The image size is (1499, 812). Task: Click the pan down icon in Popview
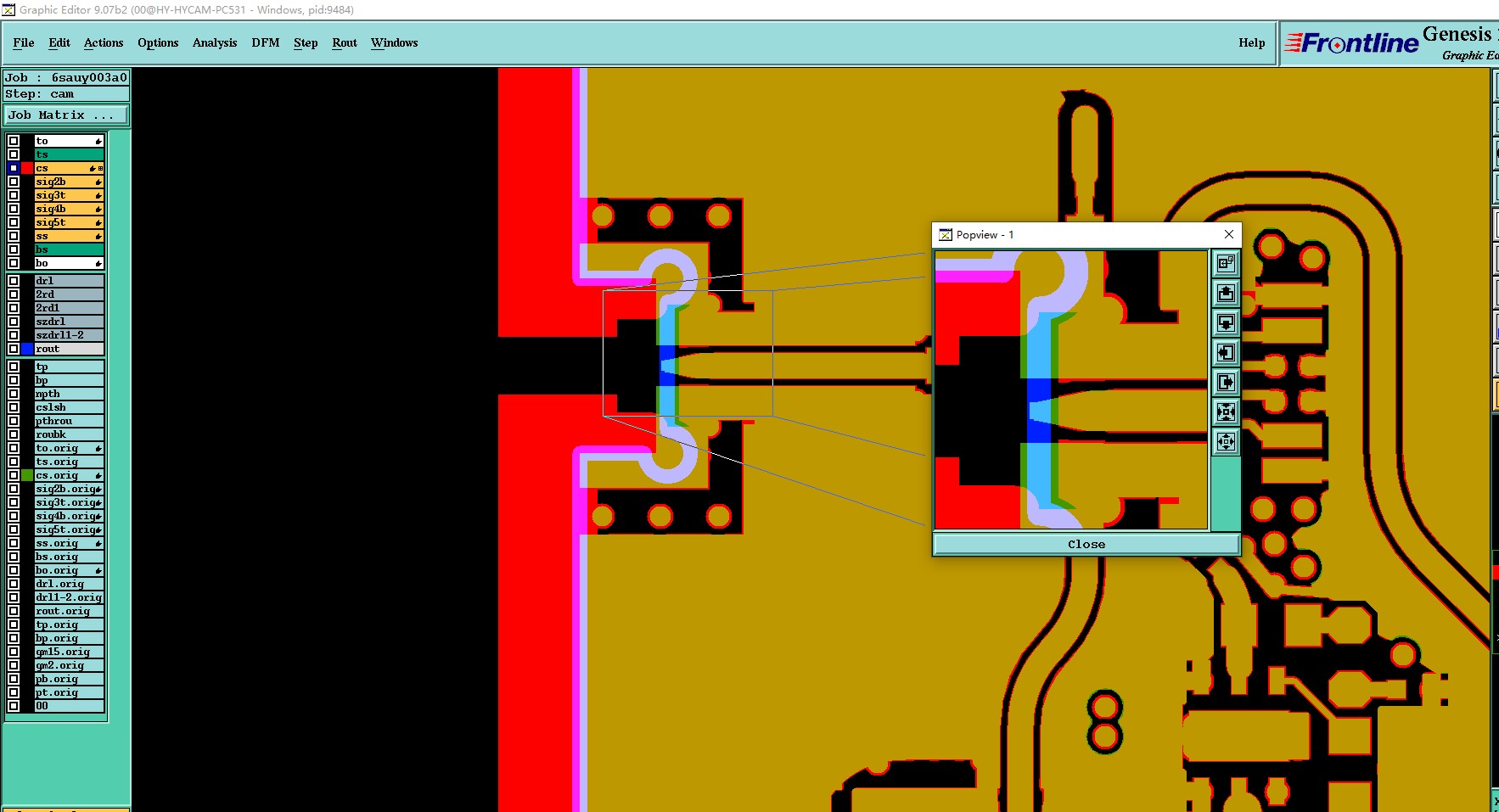coord(1226,322)
